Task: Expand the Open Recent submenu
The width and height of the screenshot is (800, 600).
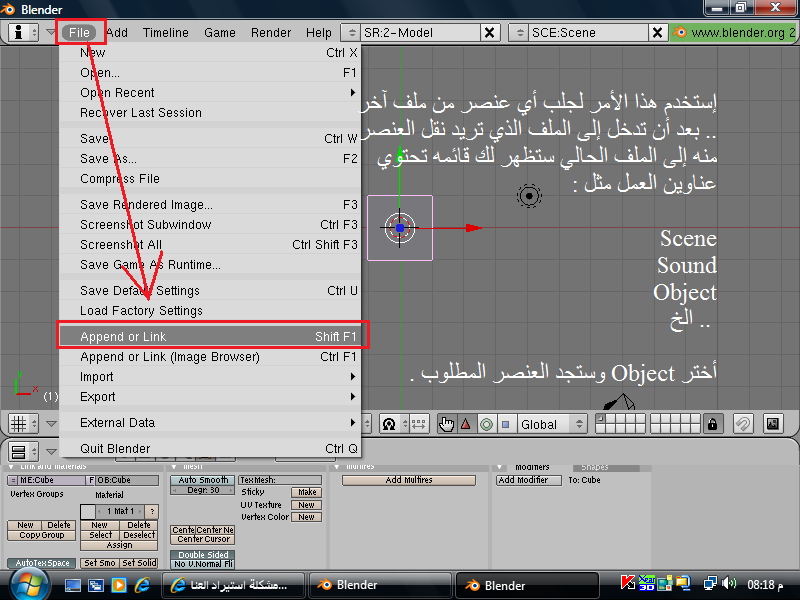Action: point(211,92)
